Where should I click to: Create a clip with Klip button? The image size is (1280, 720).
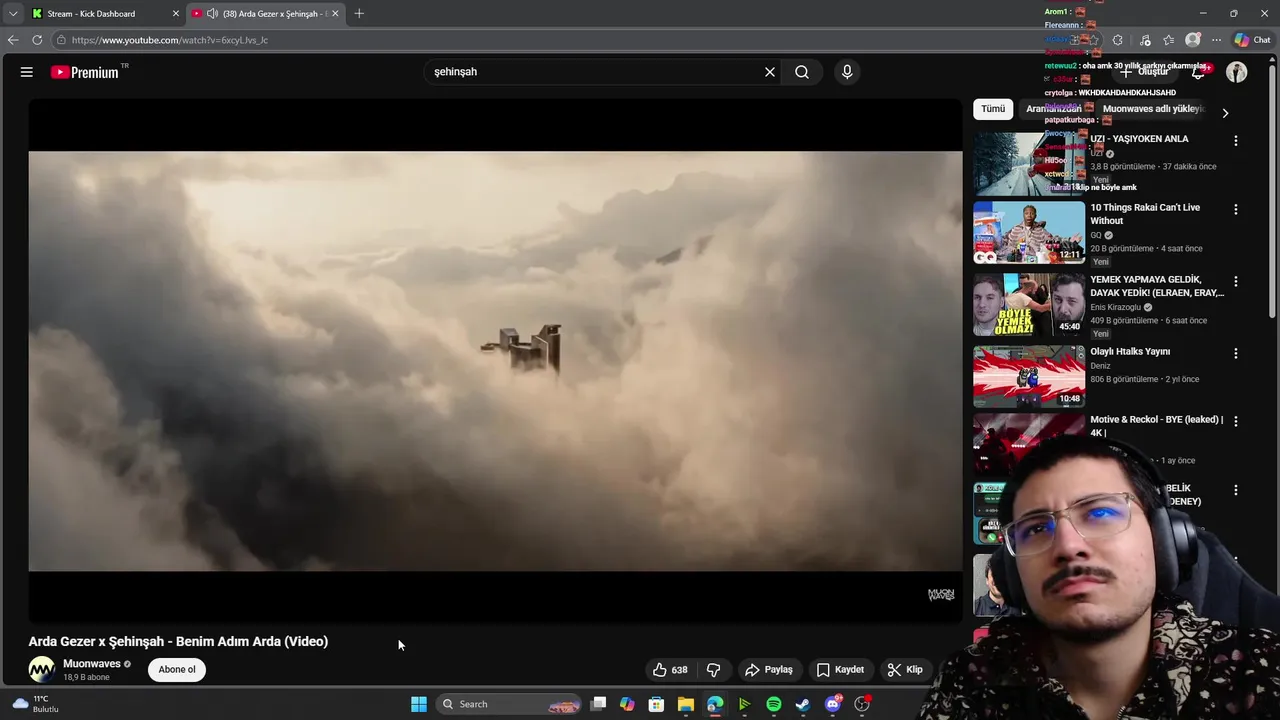pyautogui.click(x=905, y=670)
